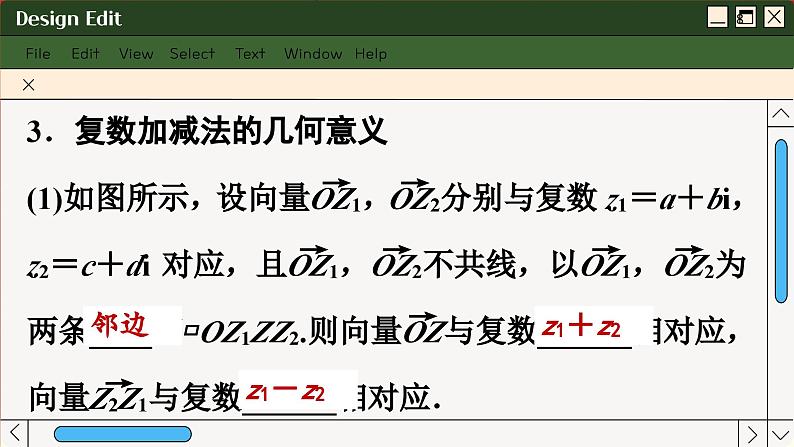Click the heading 复数加减法的几何意义
This screenshot has height=447, width=794.
click(x=230, y=131)
